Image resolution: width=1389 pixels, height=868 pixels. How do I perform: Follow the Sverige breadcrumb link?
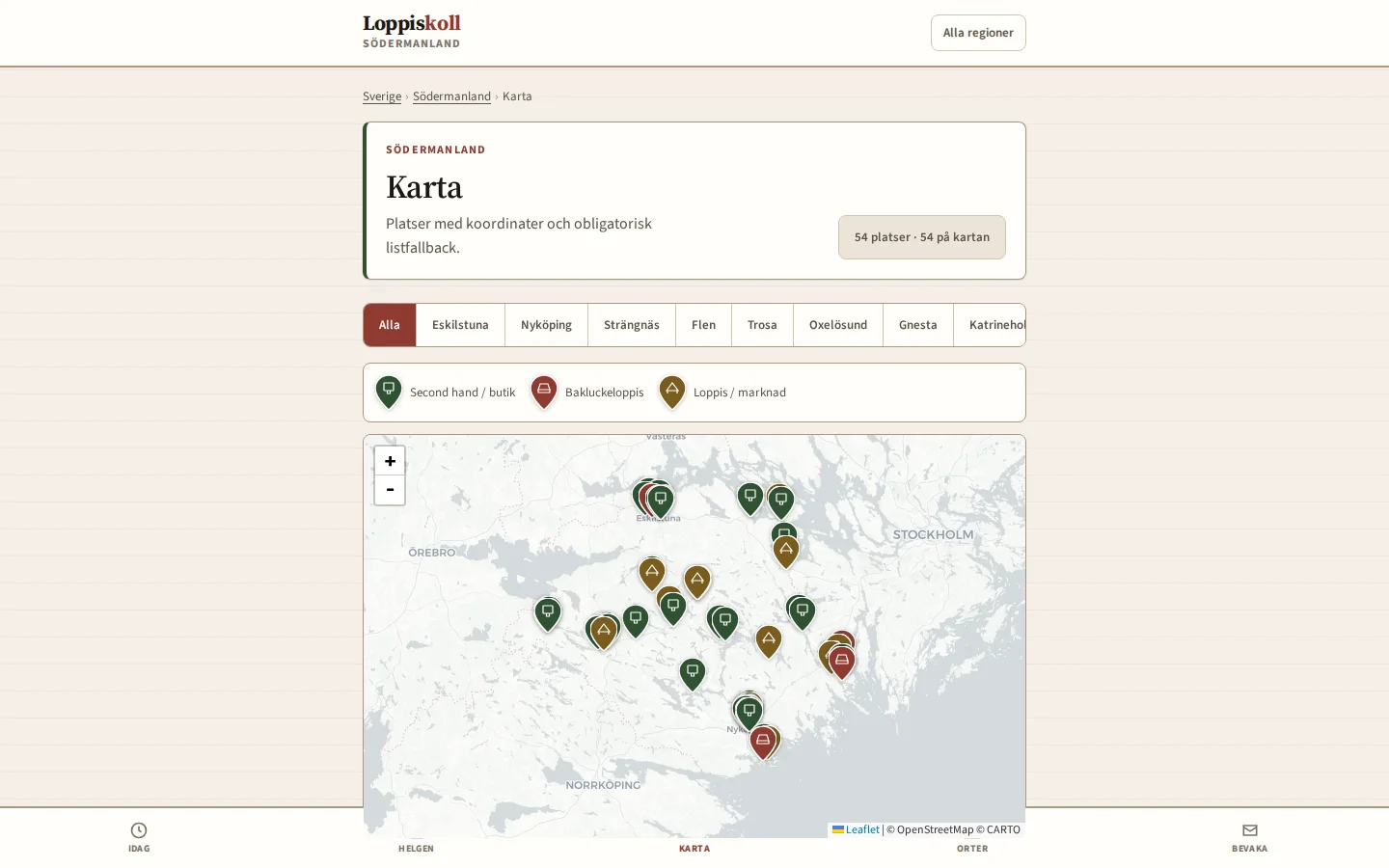[x=382, y=96]
